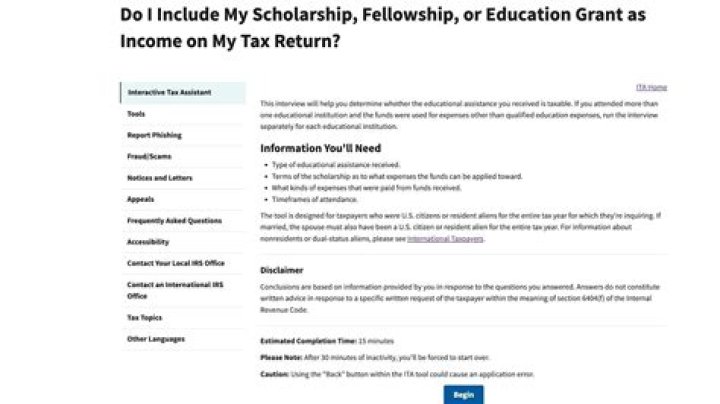Select the Accessibility sidebar item
This screenshot has height=404, width=720.
coord(148,242)
